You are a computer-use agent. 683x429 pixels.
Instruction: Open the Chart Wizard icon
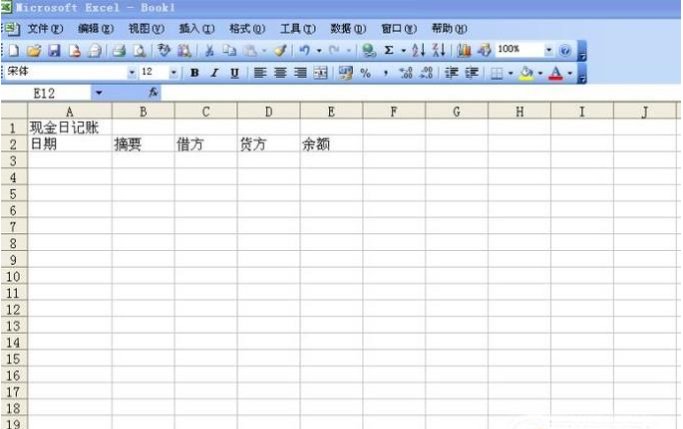tap(463, 51)
